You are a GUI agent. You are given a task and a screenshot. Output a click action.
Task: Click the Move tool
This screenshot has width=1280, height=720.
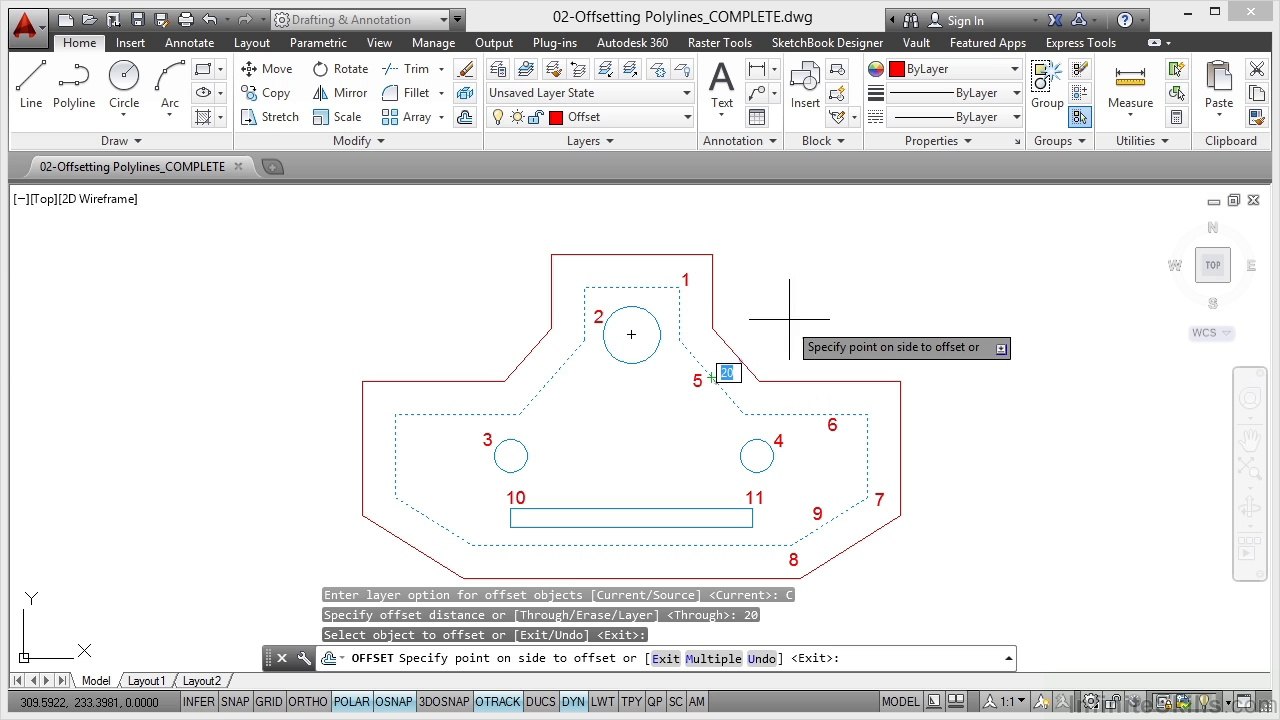(x=267, y=69)
